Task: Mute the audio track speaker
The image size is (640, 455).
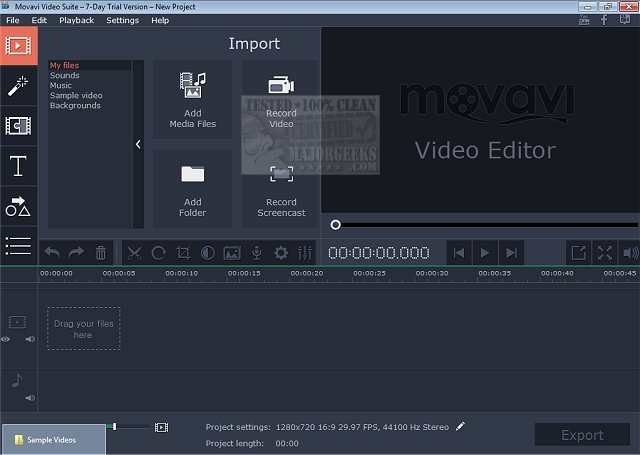Action: click(x=30, y=398)
